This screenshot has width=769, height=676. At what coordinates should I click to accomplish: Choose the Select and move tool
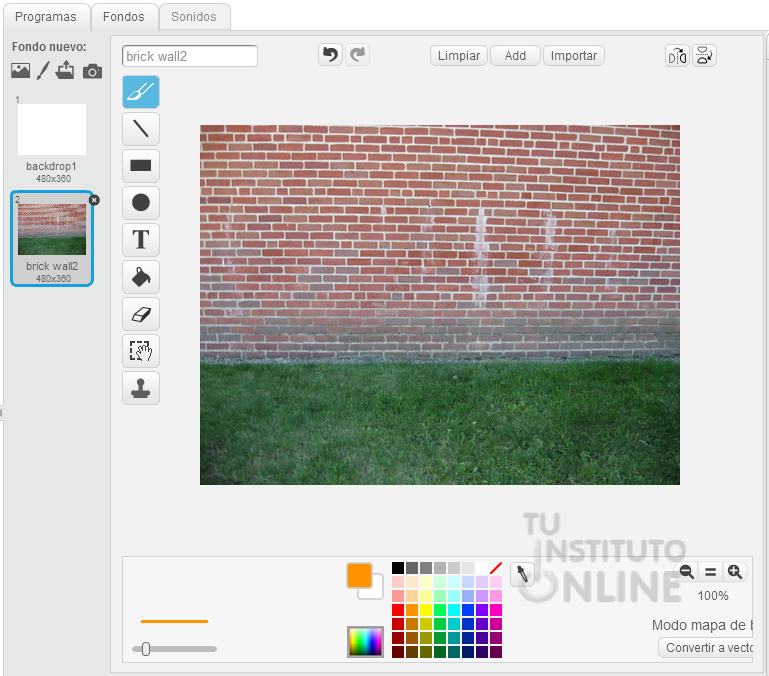(x=141, y=351)
